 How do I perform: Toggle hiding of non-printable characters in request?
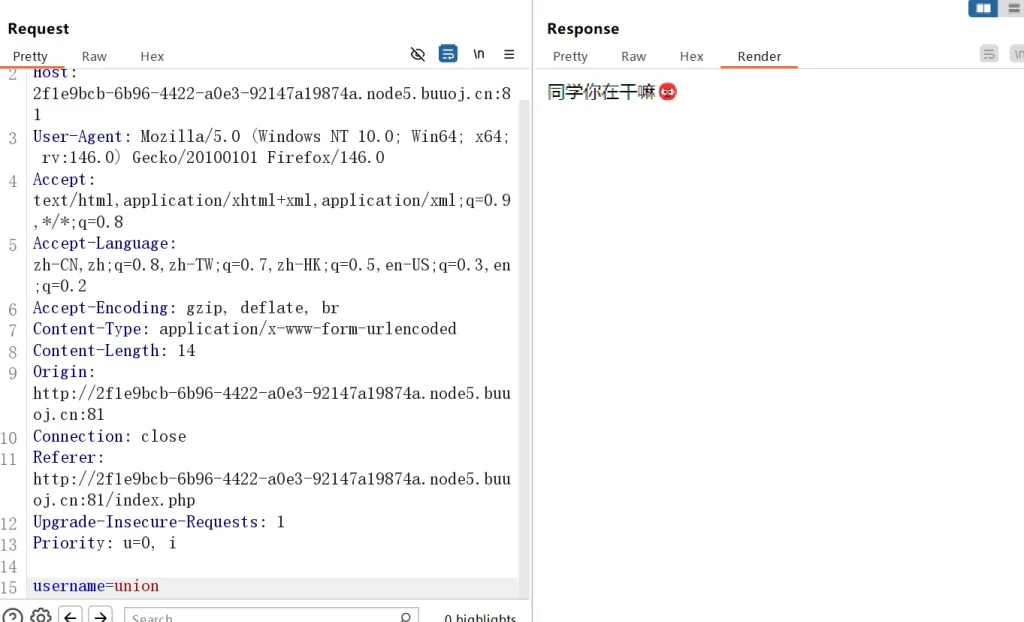(418, 54)
